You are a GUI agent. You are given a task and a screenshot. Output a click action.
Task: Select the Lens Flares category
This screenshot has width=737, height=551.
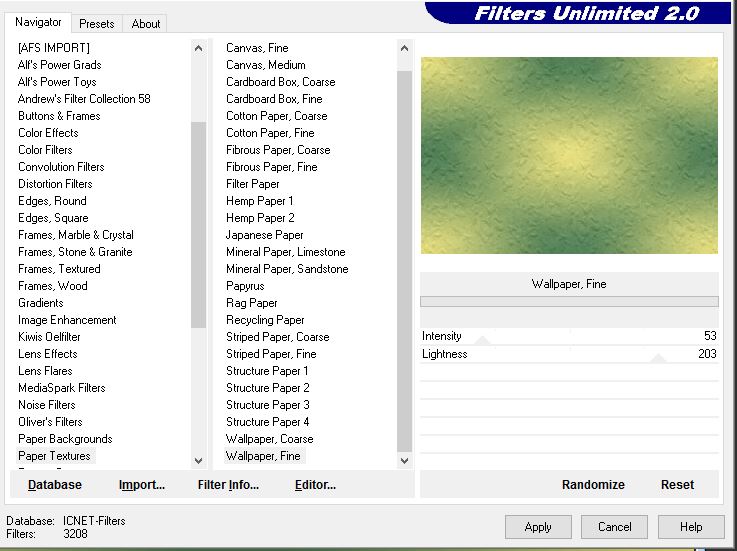(45, 371)
